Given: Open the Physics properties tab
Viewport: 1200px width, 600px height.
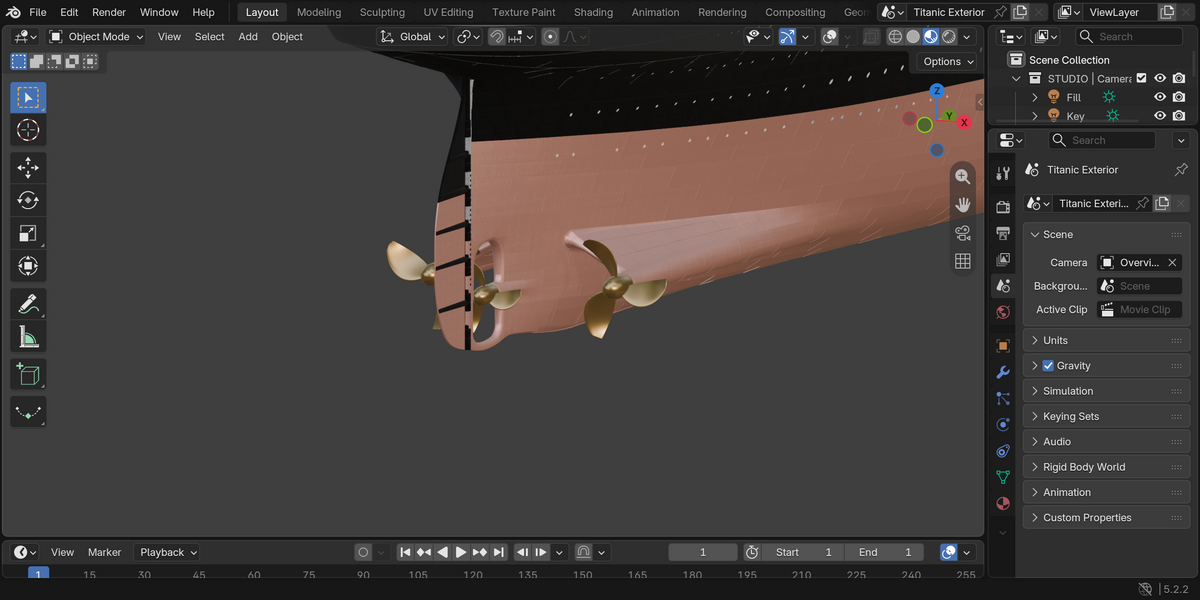Looking at the screenshot, I should (1003, 424).
